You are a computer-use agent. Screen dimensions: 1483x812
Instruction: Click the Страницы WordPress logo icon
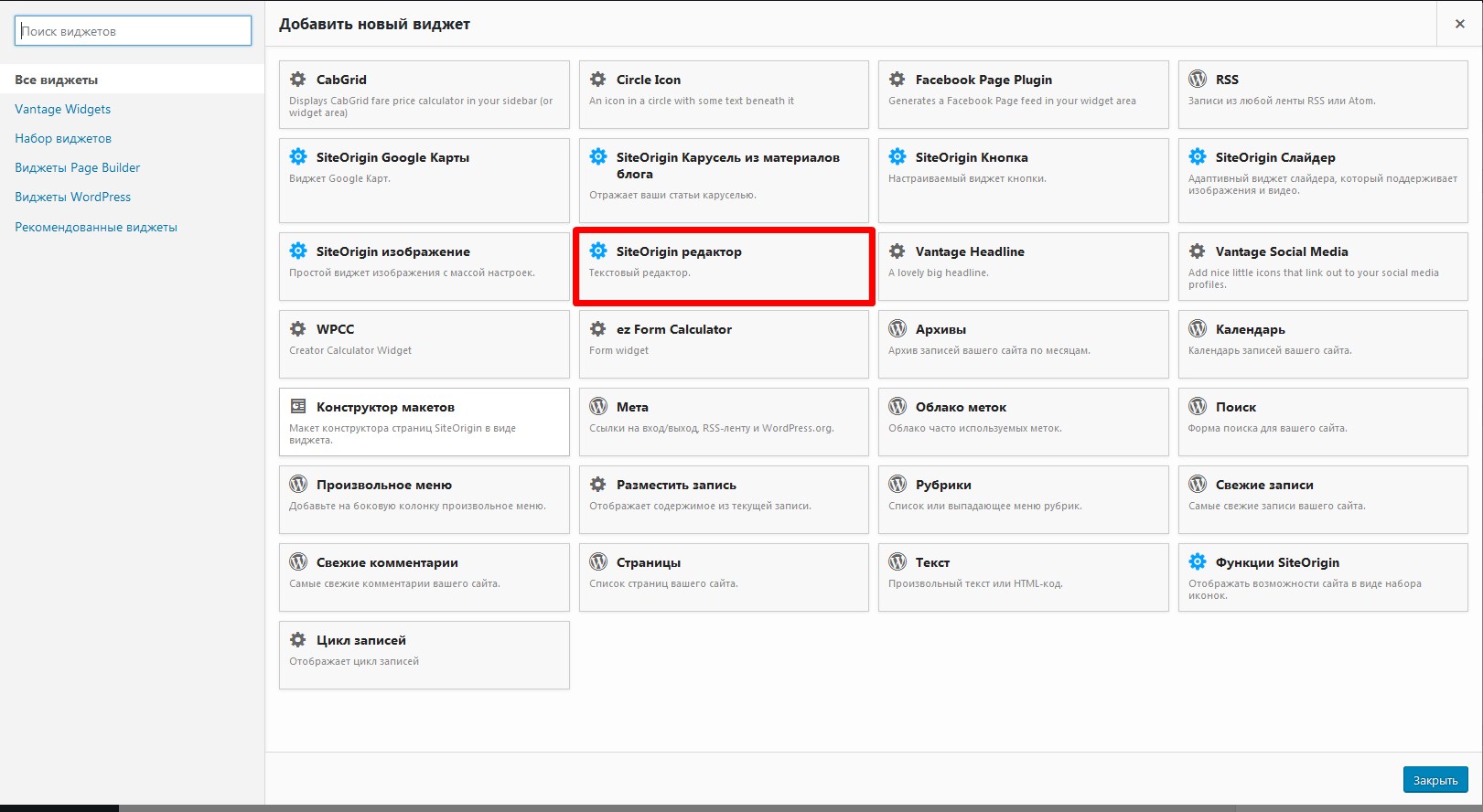coord(598,562)
